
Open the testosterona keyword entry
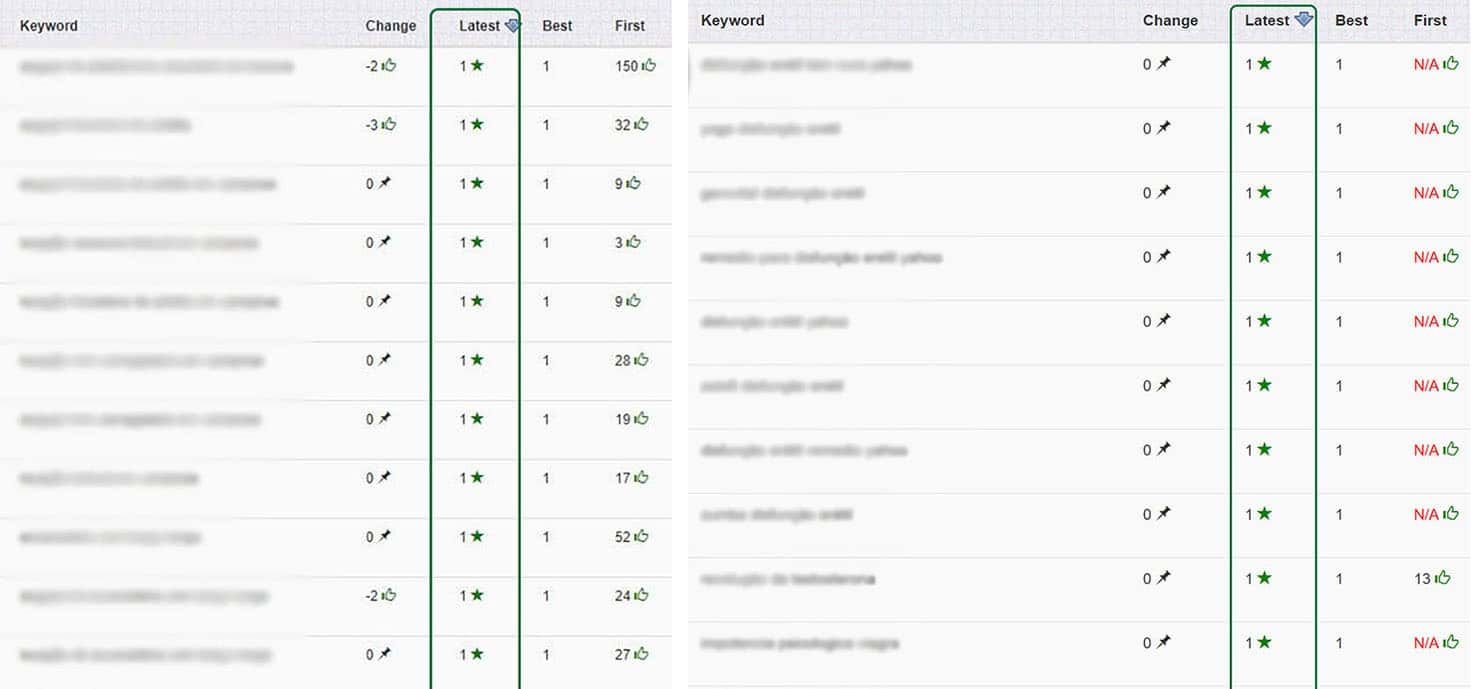pyautogui.click(x=787, y=579)
